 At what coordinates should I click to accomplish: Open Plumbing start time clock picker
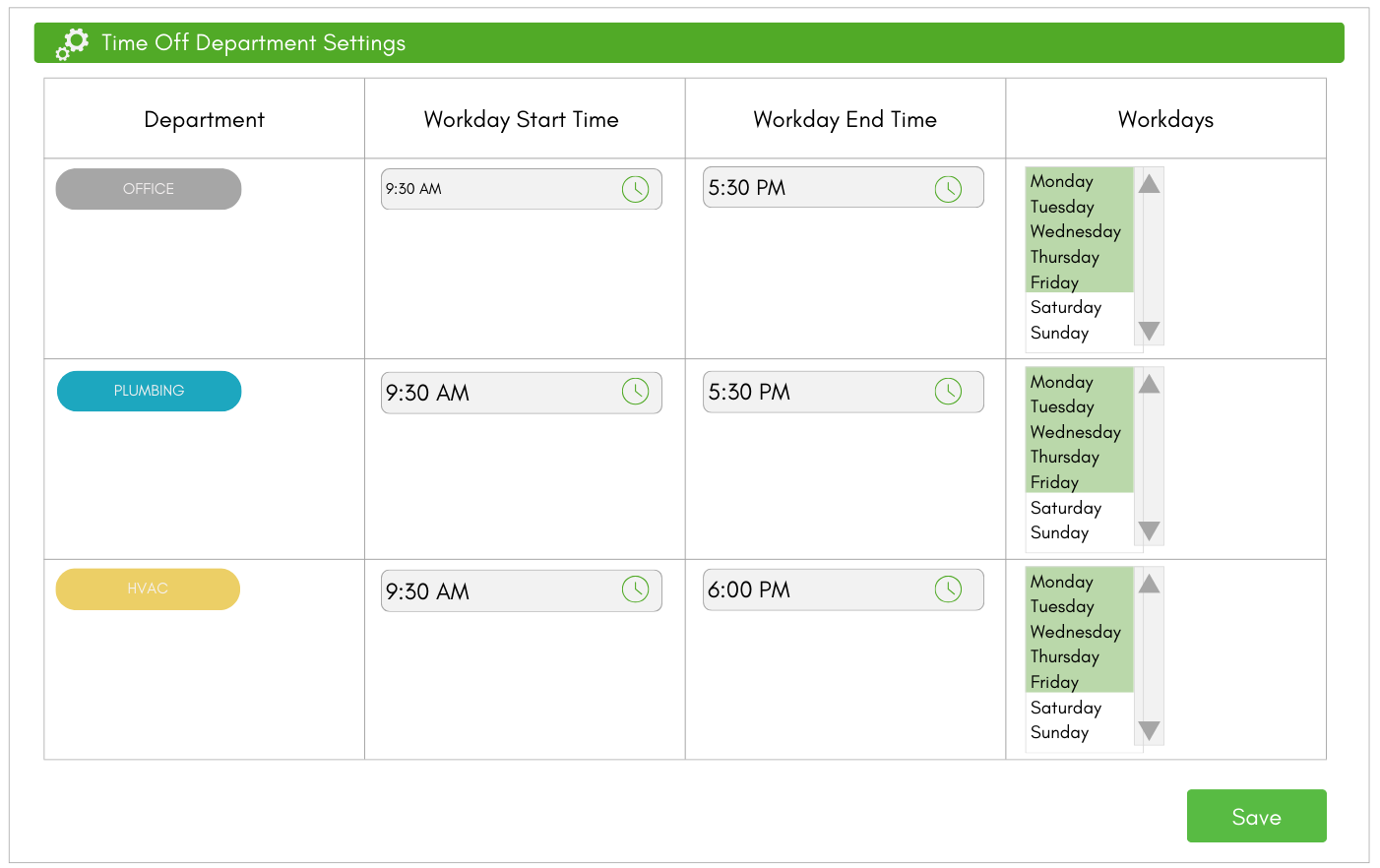pos(635,392)
